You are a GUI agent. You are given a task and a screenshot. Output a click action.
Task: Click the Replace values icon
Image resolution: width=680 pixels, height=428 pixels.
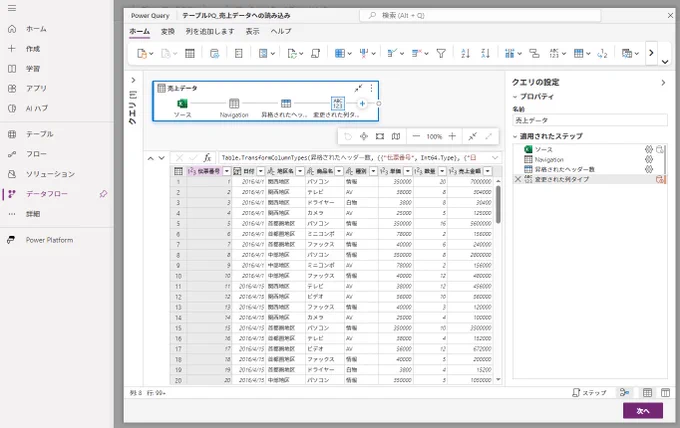602,53
